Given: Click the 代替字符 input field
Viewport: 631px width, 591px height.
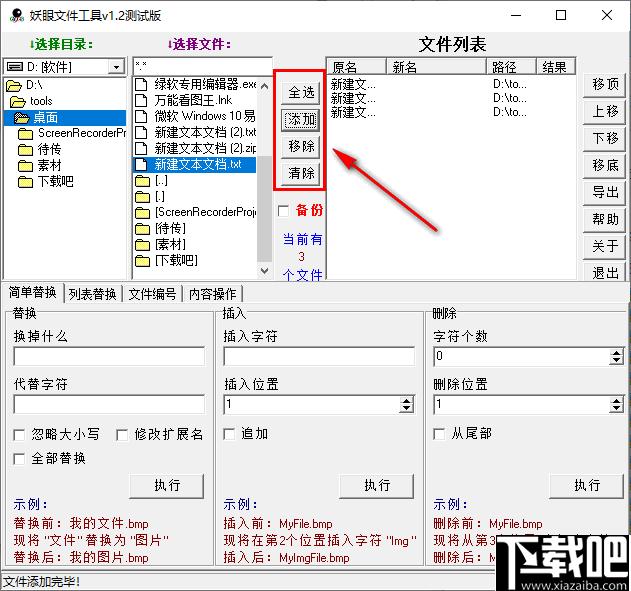Looking at the screenshot, I should coord(109,404).
